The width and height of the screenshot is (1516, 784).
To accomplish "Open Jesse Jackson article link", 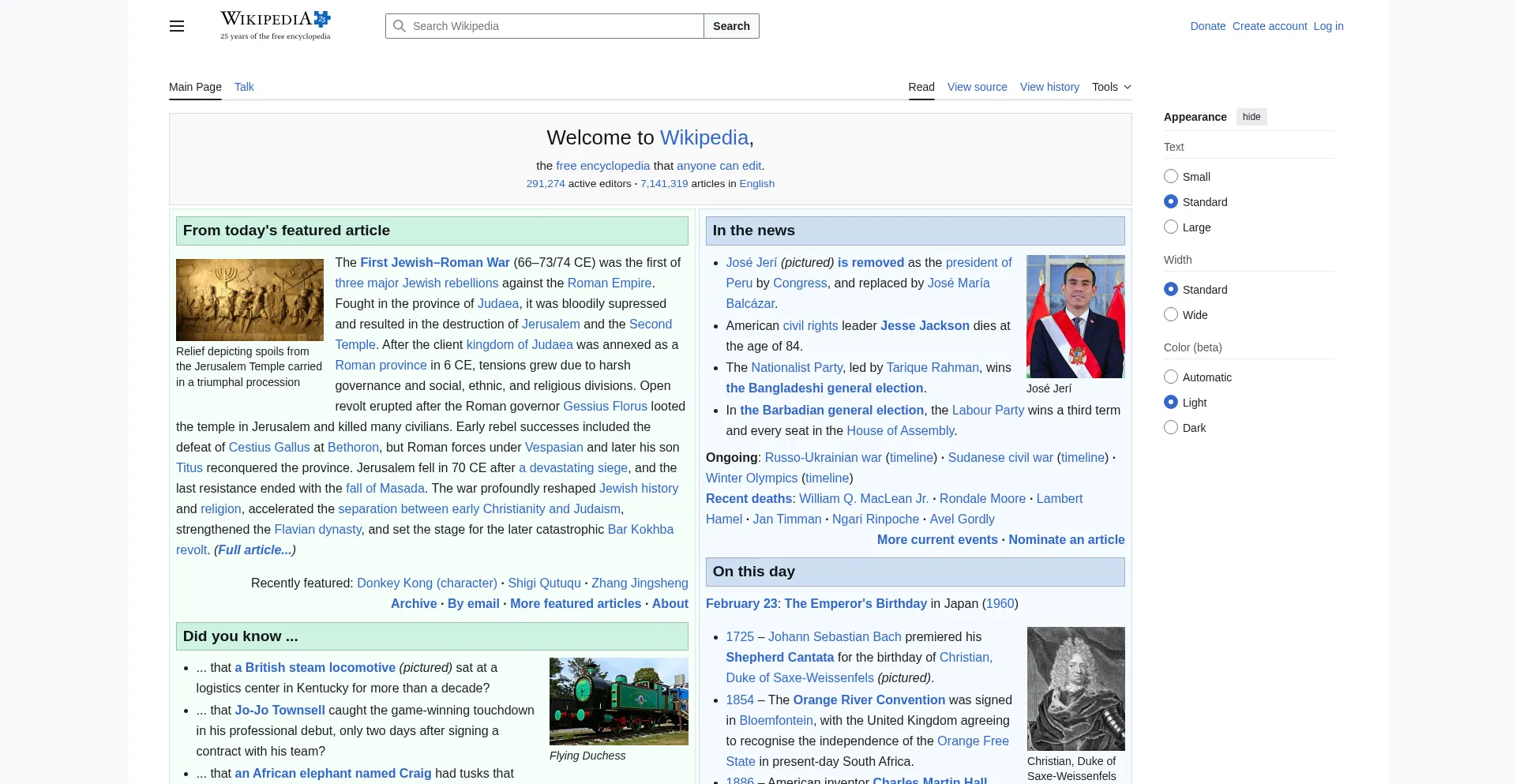I will click(925, 325).
